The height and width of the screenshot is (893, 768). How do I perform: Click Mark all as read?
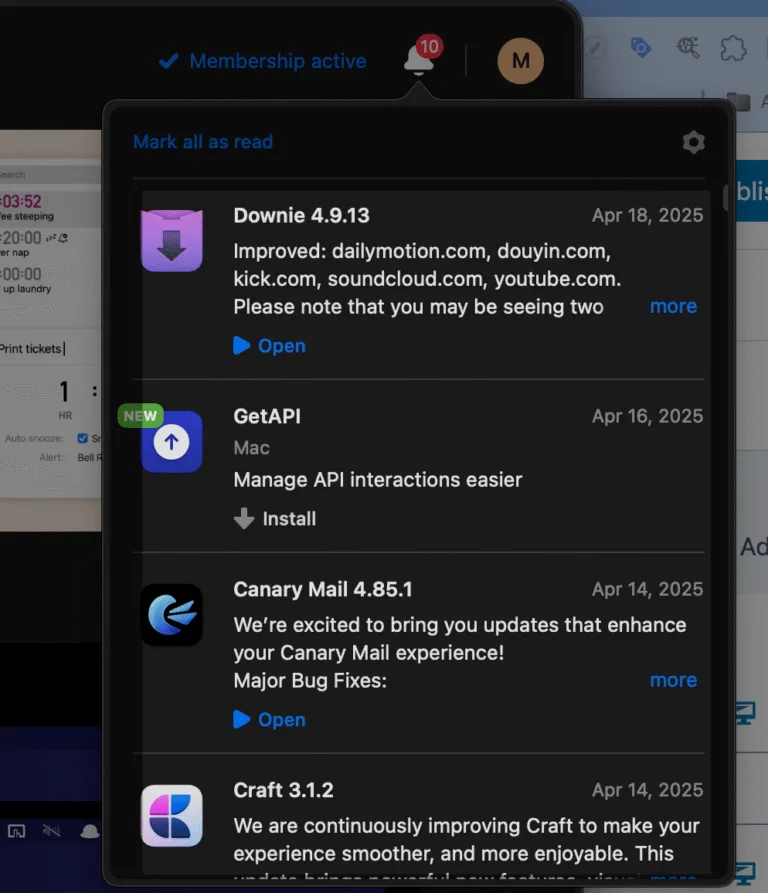(x=203, y=142)
